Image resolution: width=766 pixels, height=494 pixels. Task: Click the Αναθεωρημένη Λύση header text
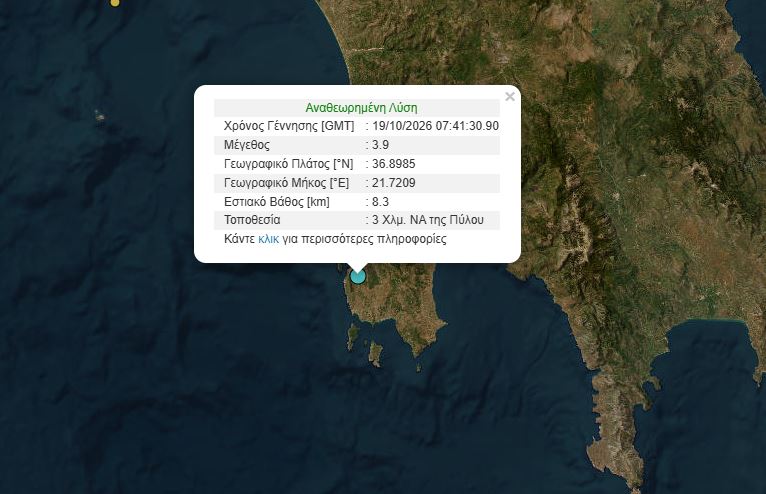pos(361,107)
